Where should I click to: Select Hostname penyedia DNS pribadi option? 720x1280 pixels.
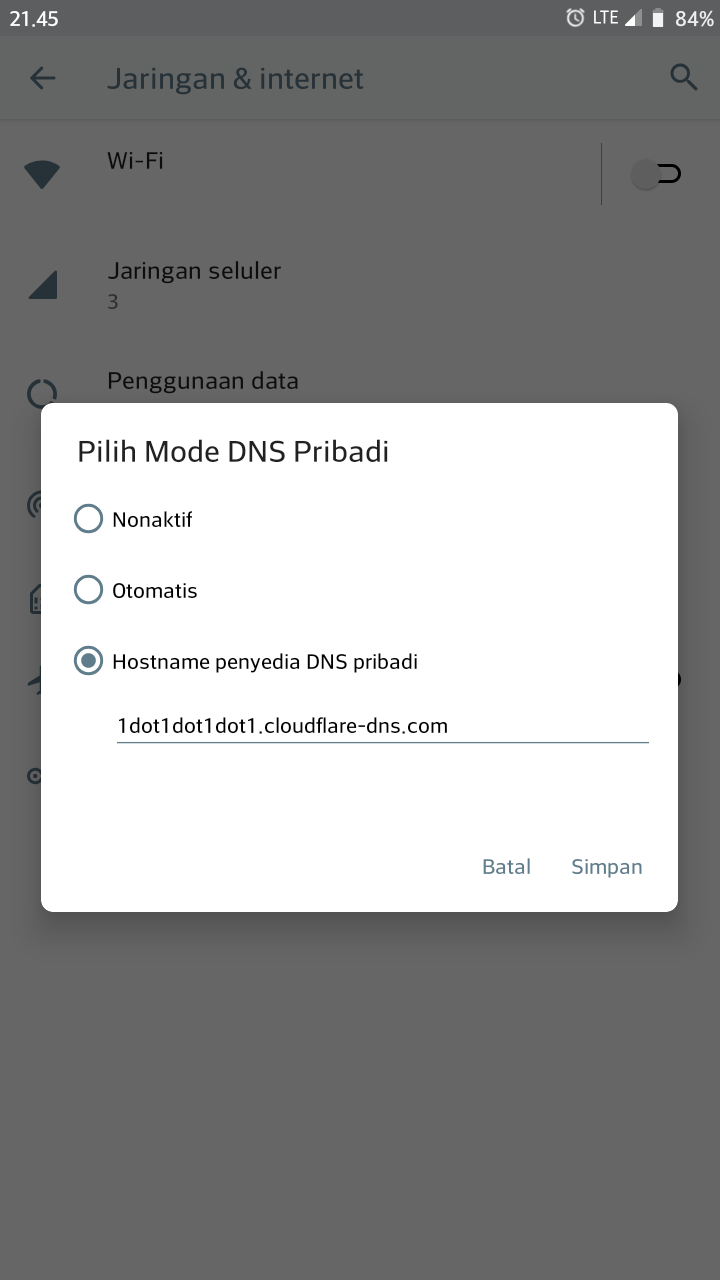pyautogui.click(x=89, y=661)
